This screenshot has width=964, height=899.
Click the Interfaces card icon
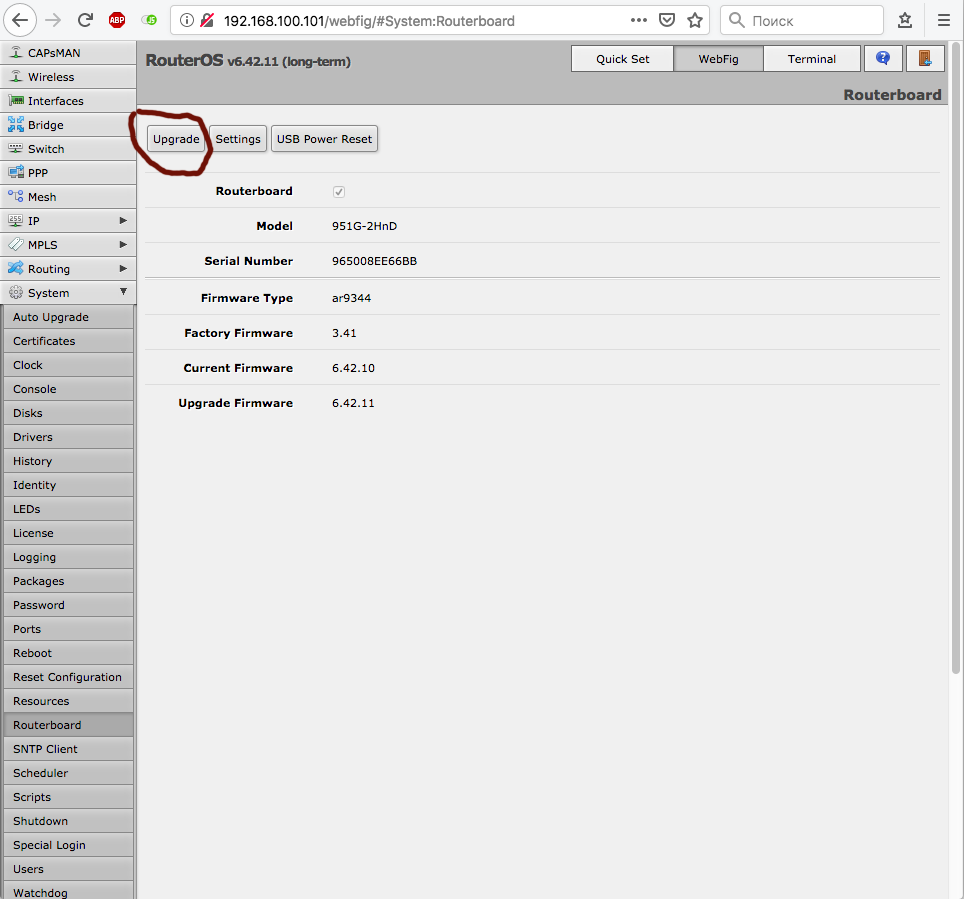[x=16, y=100]
